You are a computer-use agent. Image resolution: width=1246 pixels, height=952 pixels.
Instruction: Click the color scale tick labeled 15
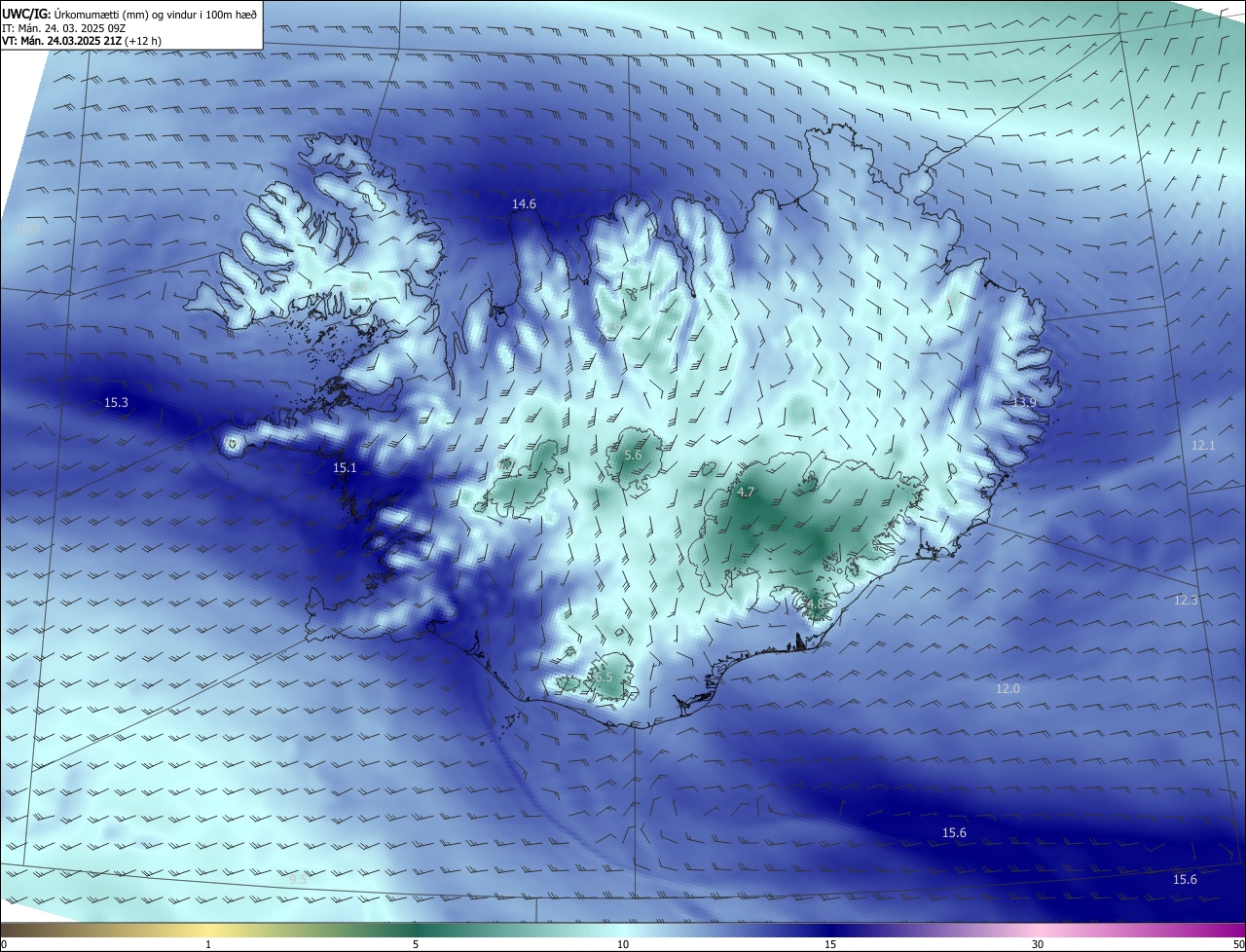pyautogui.click(x=830, y=944)
